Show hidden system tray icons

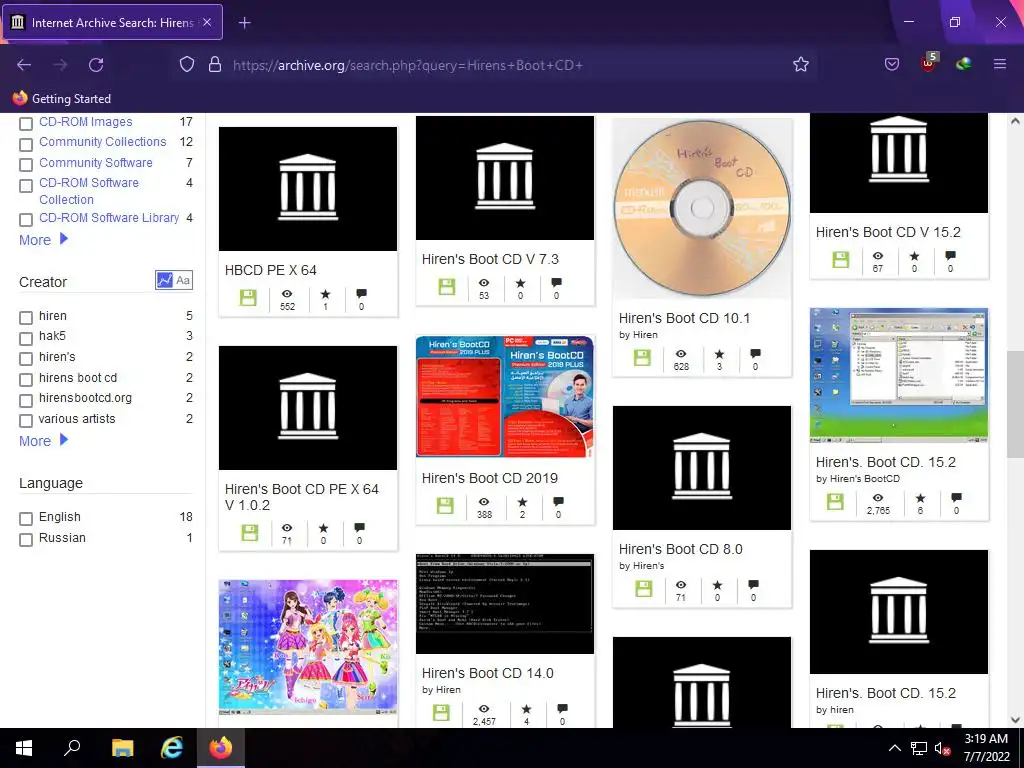895,748
